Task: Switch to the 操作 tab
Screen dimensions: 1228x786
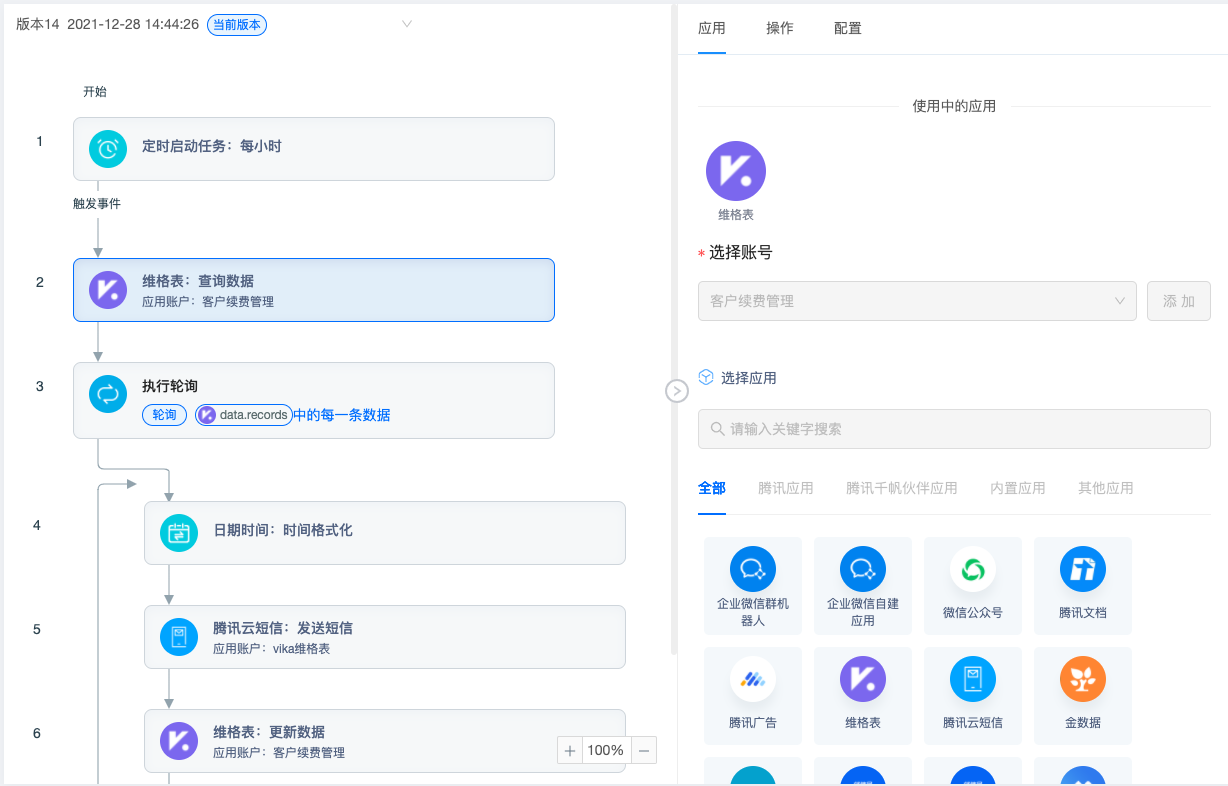Action: [780, 28]
